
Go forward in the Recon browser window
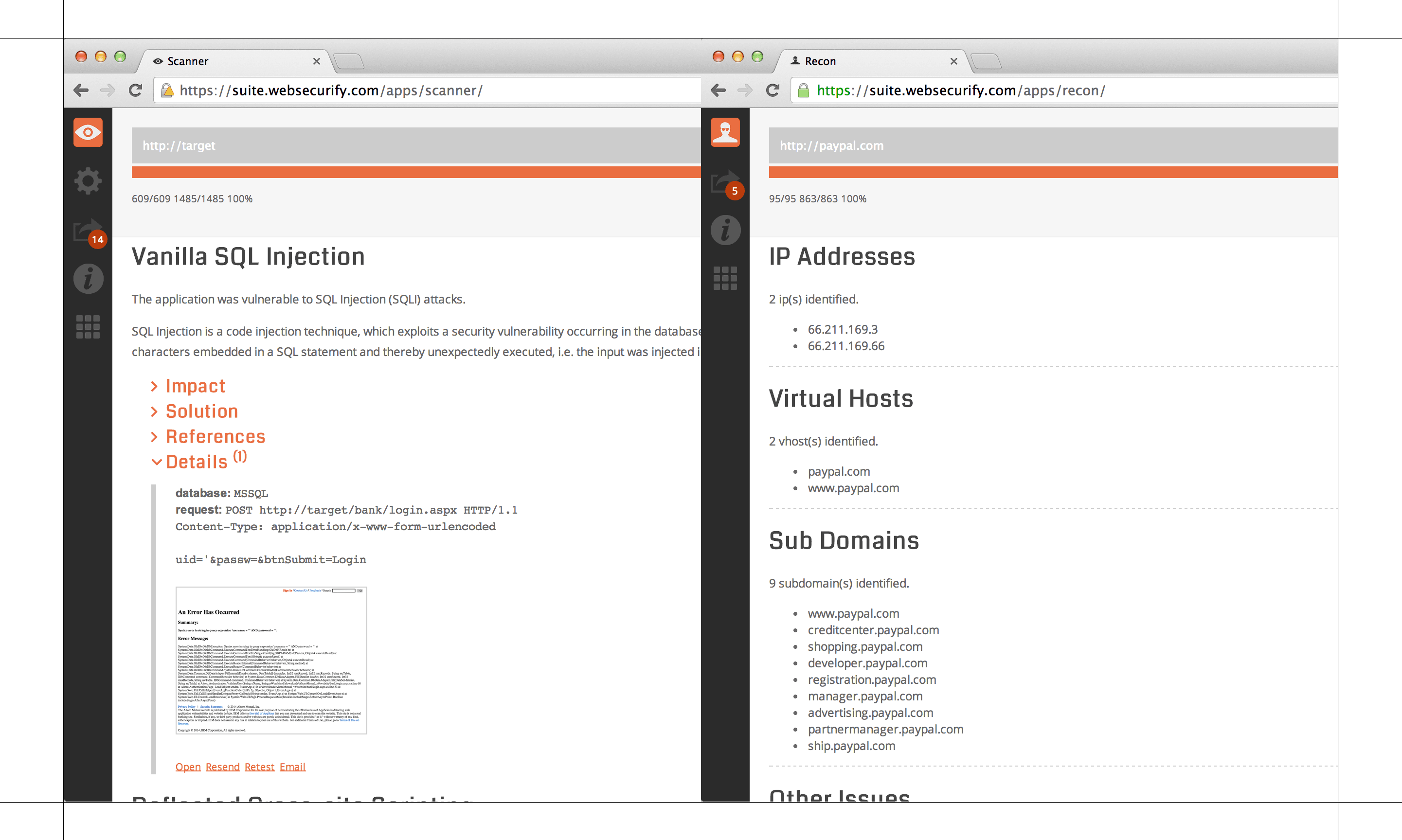(745, 90)
